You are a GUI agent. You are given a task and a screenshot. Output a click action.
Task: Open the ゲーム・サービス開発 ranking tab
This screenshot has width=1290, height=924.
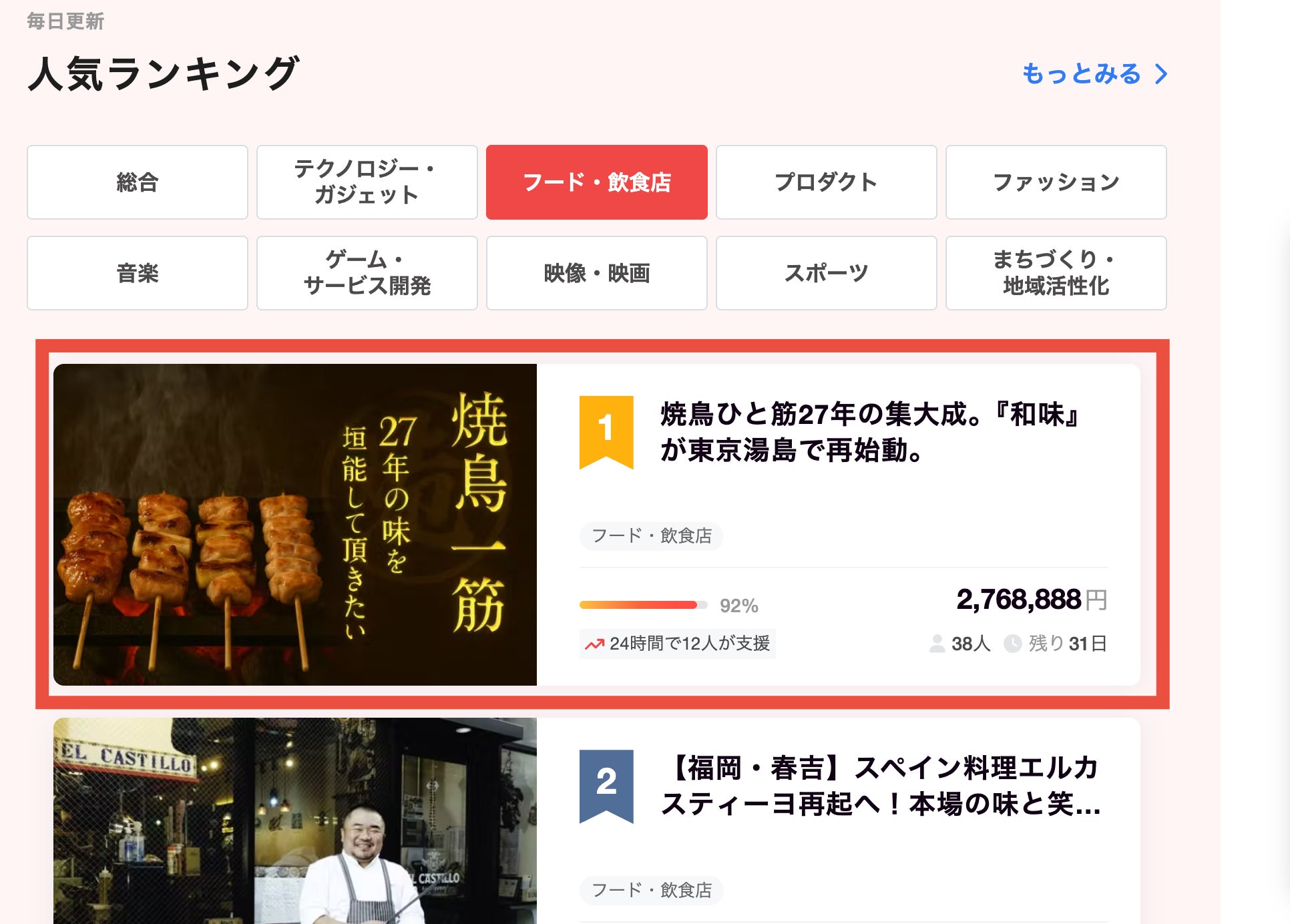(367, 273)
